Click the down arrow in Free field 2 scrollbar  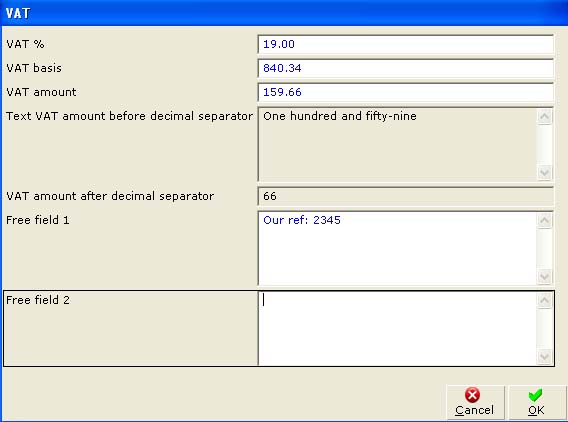[x=544, y=357]
